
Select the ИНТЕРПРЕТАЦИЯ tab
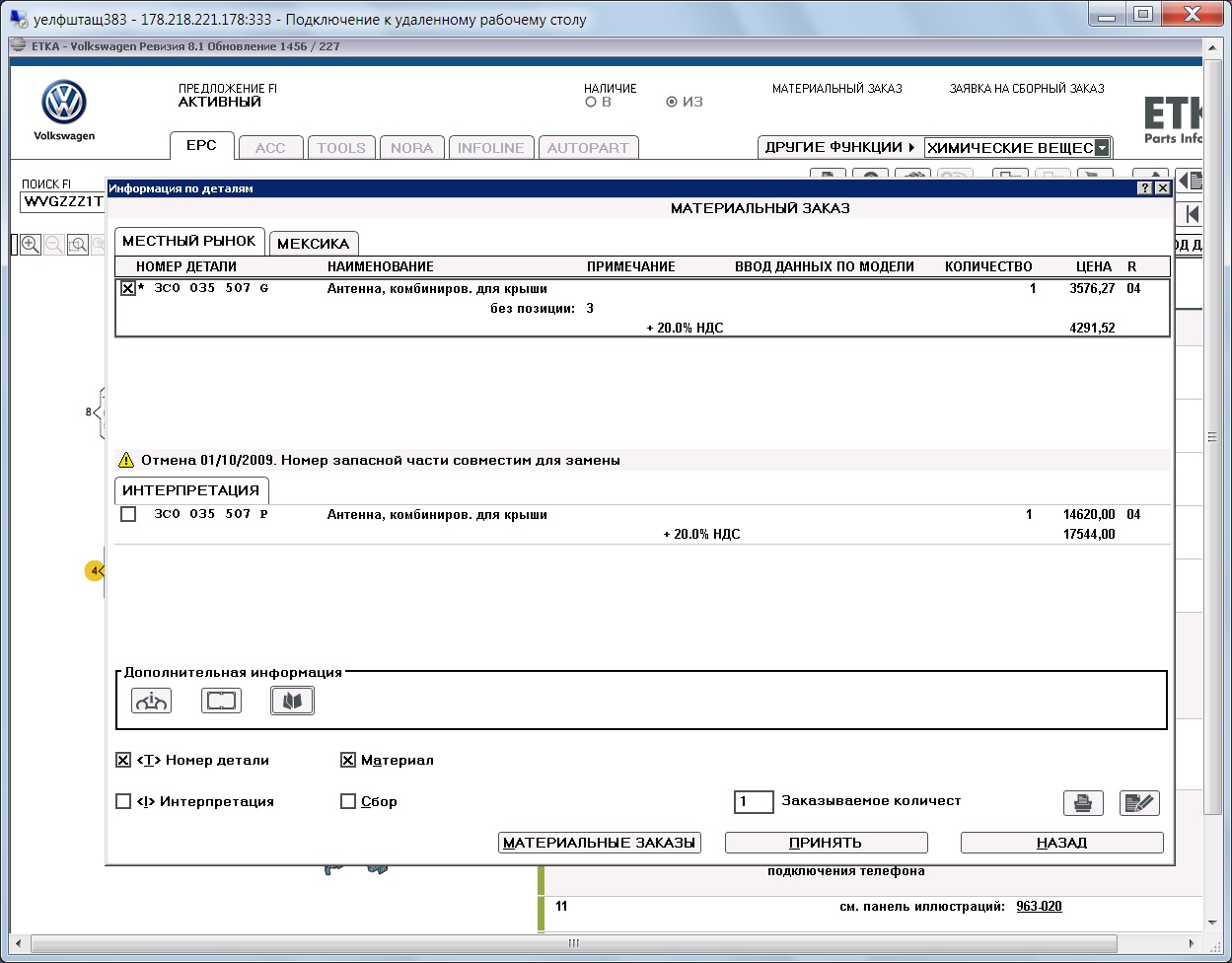(x=191, y=490)
